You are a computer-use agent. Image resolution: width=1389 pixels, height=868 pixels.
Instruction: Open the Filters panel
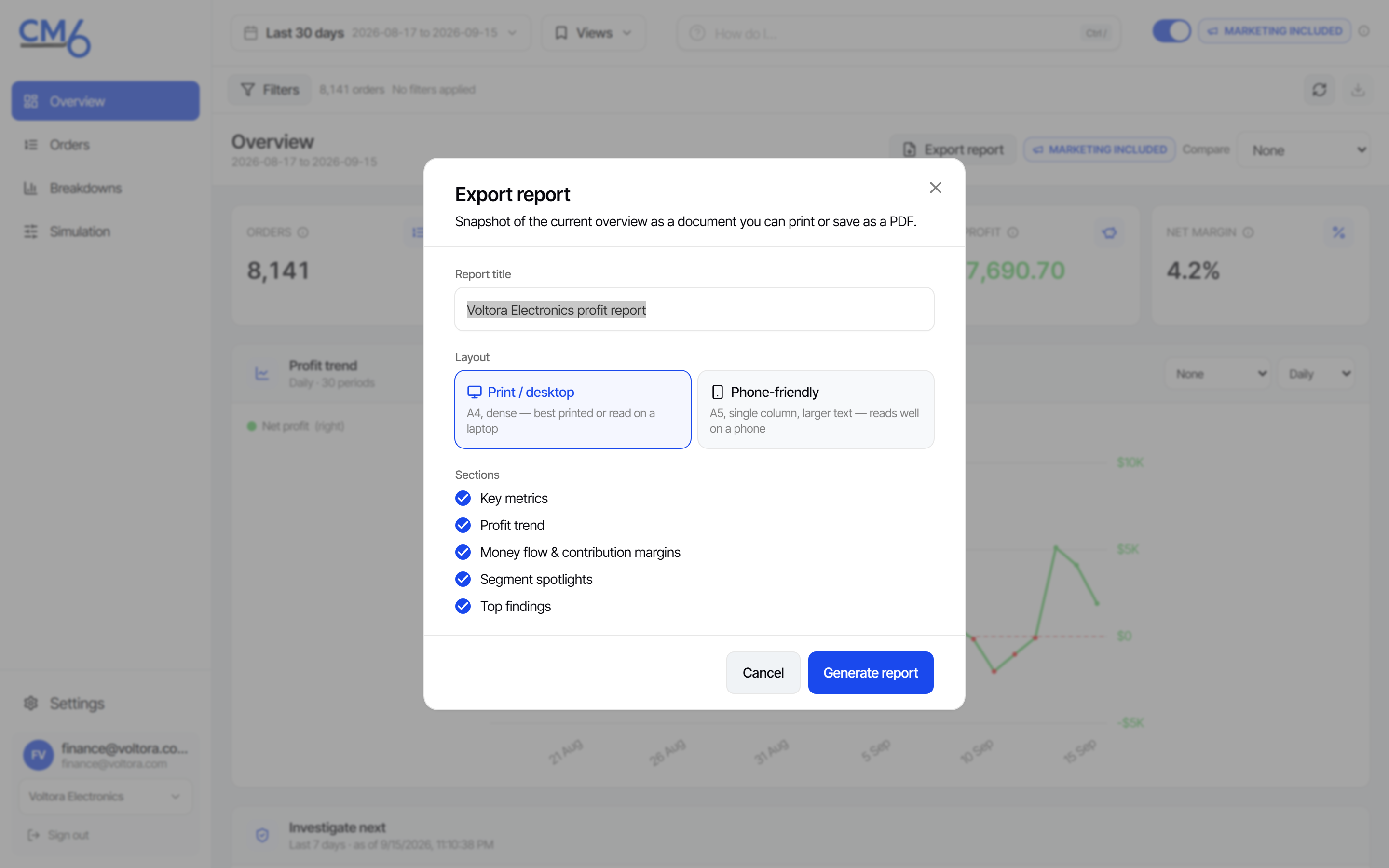click(270, 90)
